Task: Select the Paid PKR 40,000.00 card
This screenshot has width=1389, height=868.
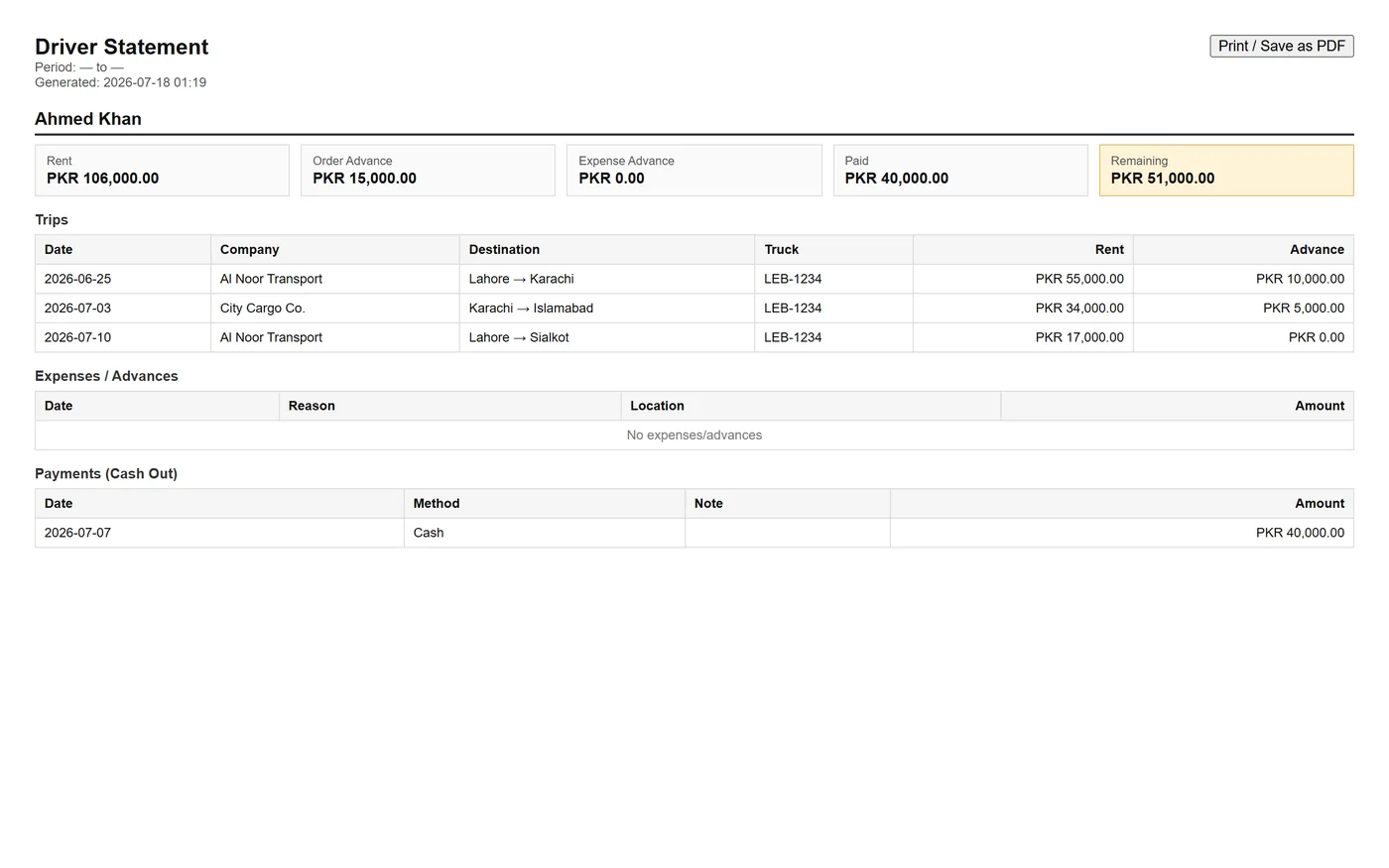Action: 960,171
